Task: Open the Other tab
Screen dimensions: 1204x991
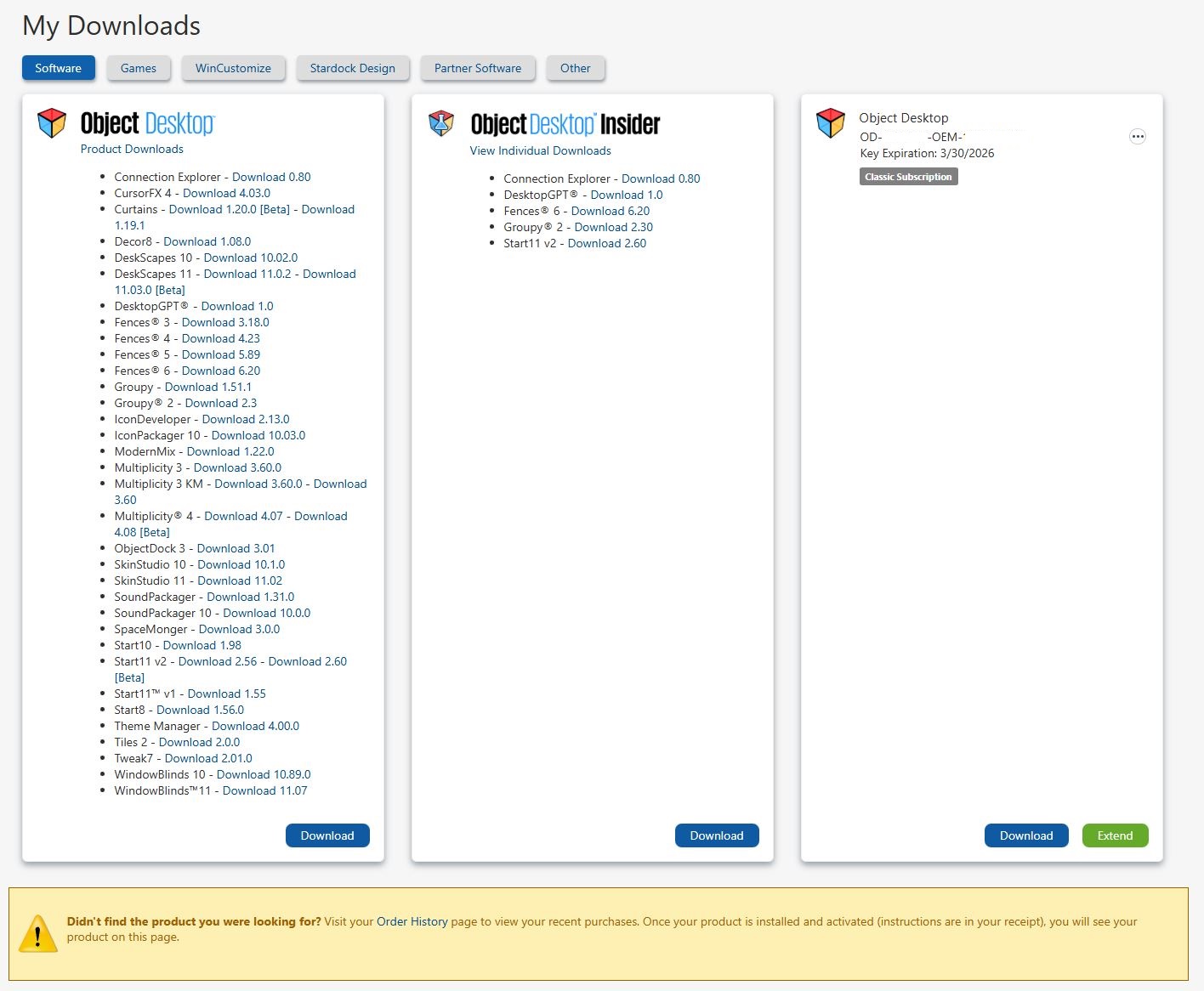Action: (575, 68)
